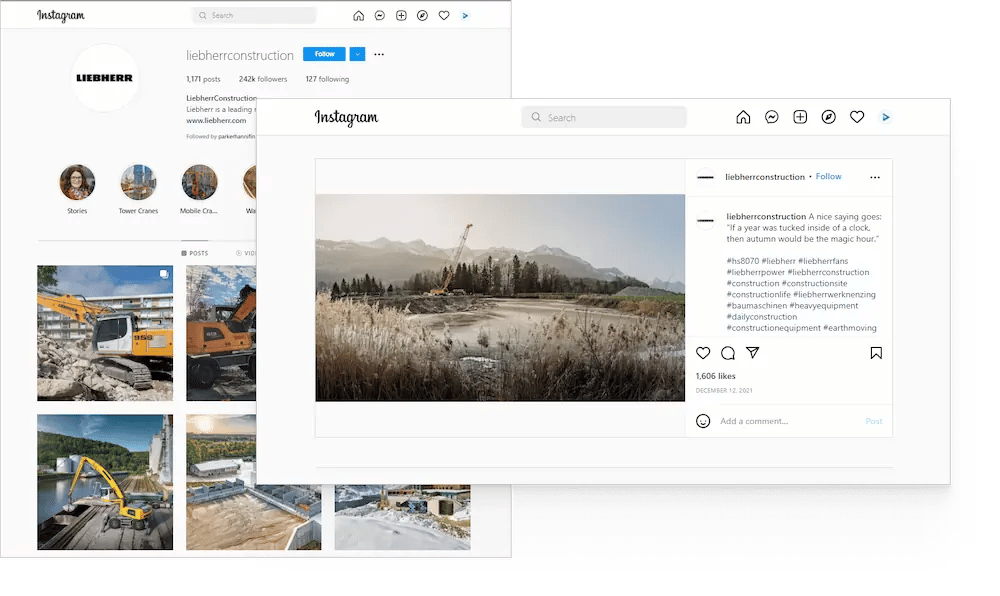This screenshot has height=596, width=1000.
Task: Open Liebherr profile picture
Action: click(105, 78)
